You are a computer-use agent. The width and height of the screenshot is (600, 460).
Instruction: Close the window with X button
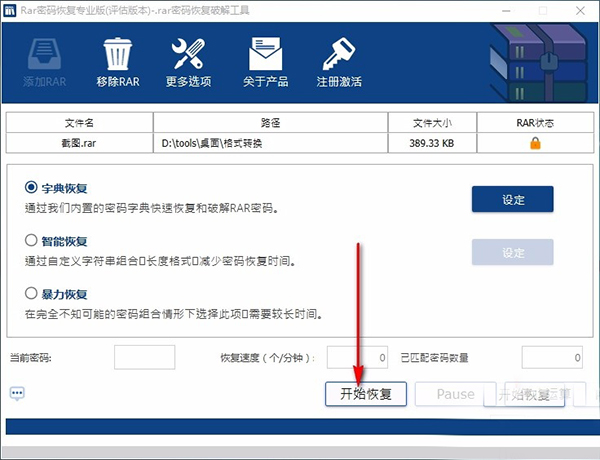(x=580, y=11)
